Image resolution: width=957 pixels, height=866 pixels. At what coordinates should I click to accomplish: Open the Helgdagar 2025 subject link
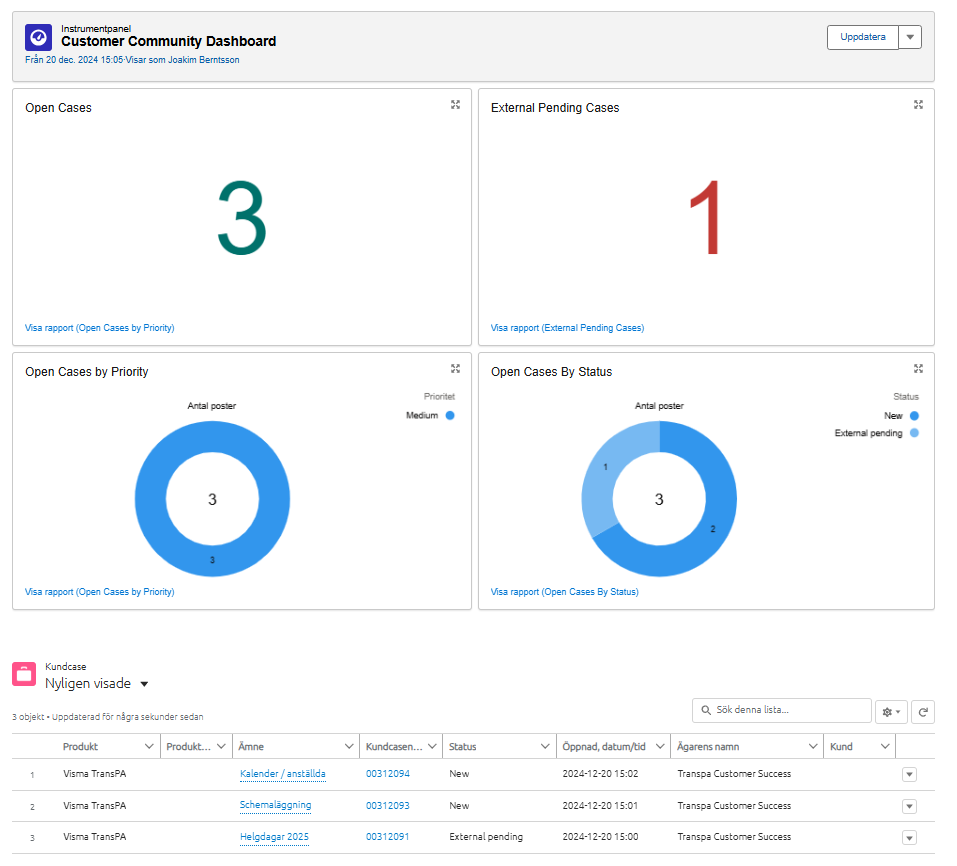pos(274,837)
